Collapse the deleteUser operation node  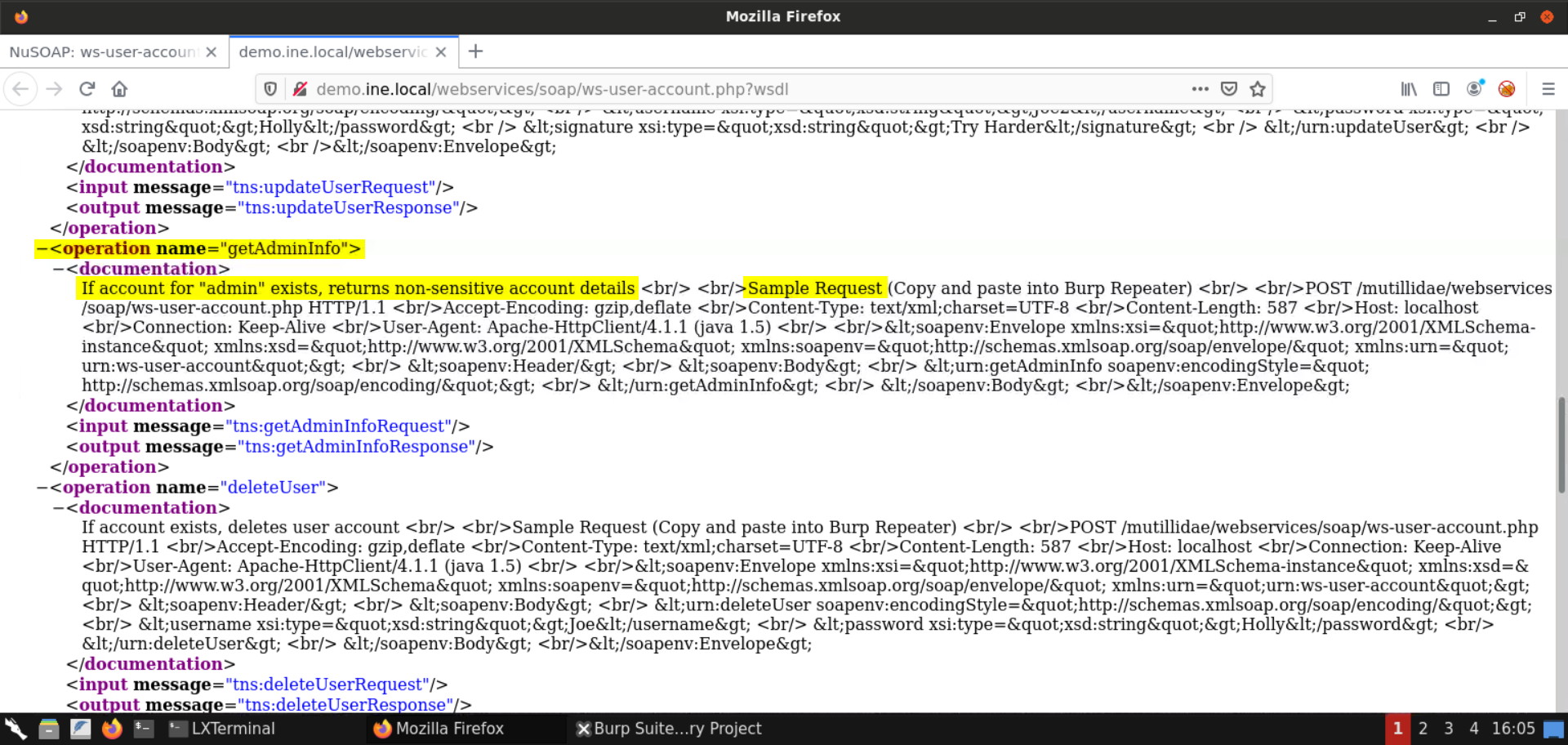click(x=42, y=488)
